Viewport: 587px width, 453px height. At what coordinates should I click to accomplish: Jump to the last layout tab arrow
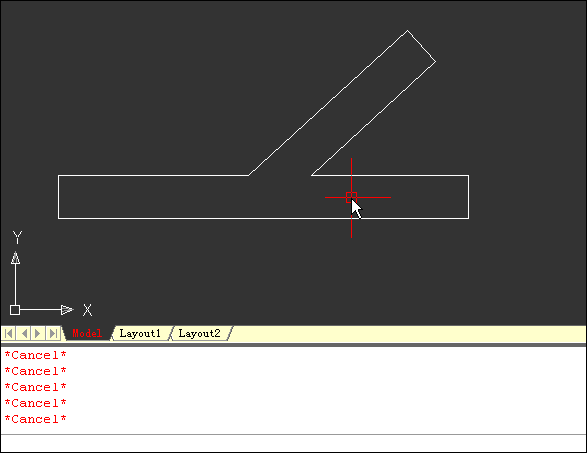tap(53, 333)
